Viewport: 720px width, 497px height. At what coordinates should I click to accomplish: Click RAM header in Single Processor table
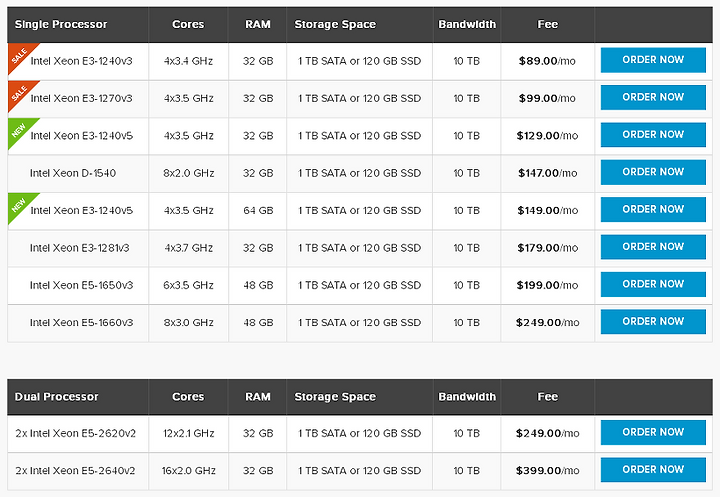point(258,24)
